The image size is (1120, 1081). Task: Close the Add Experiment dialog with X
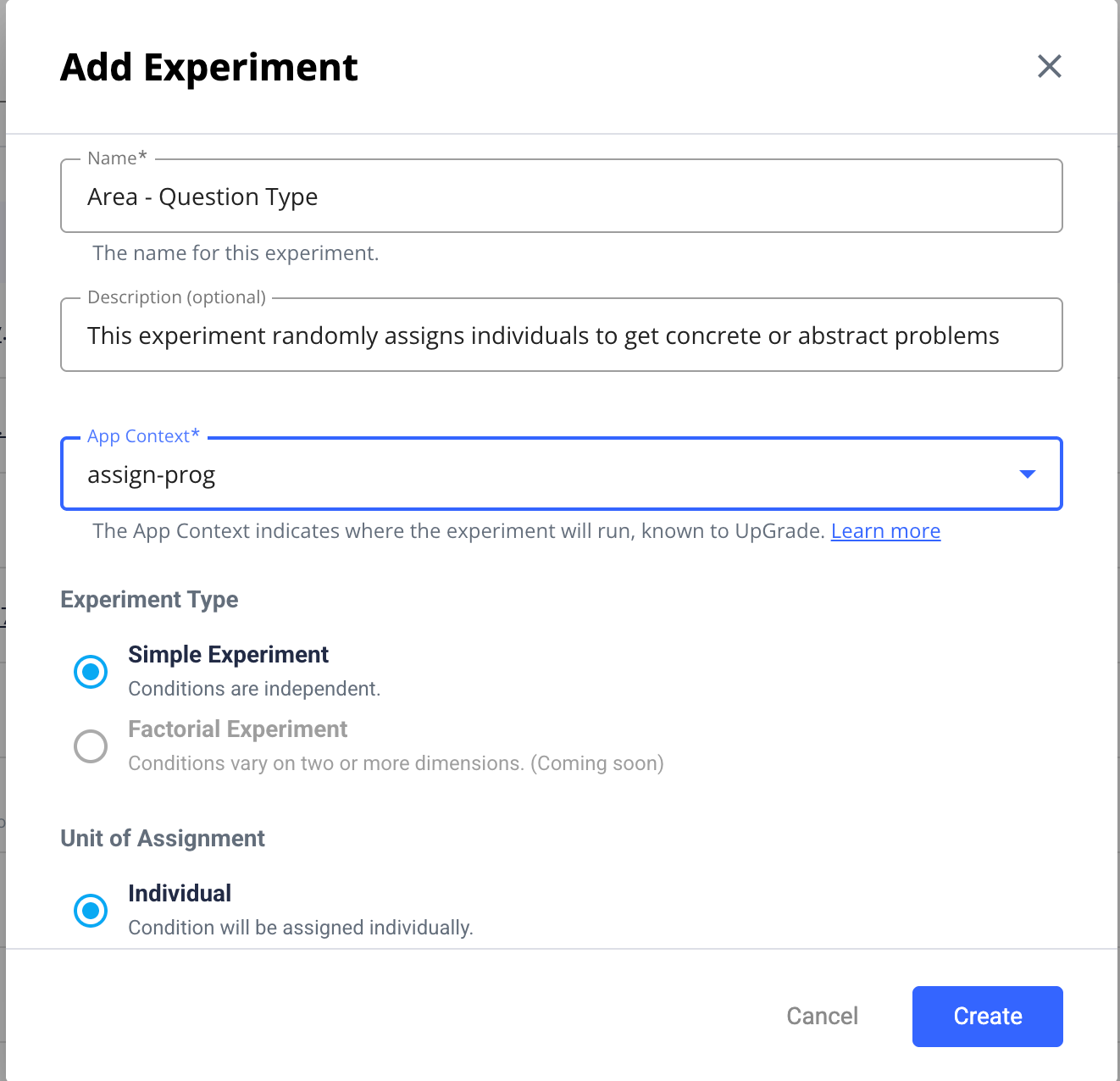pos(1049,66)
